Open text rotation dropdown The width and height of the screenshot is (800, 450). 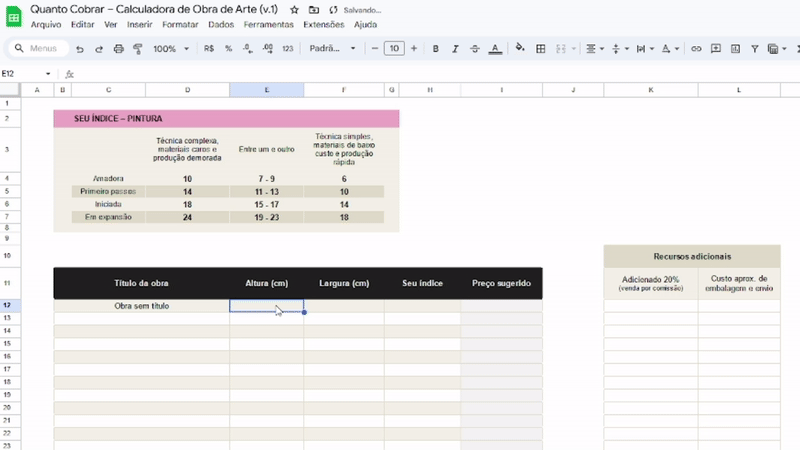tap(670, 48)
